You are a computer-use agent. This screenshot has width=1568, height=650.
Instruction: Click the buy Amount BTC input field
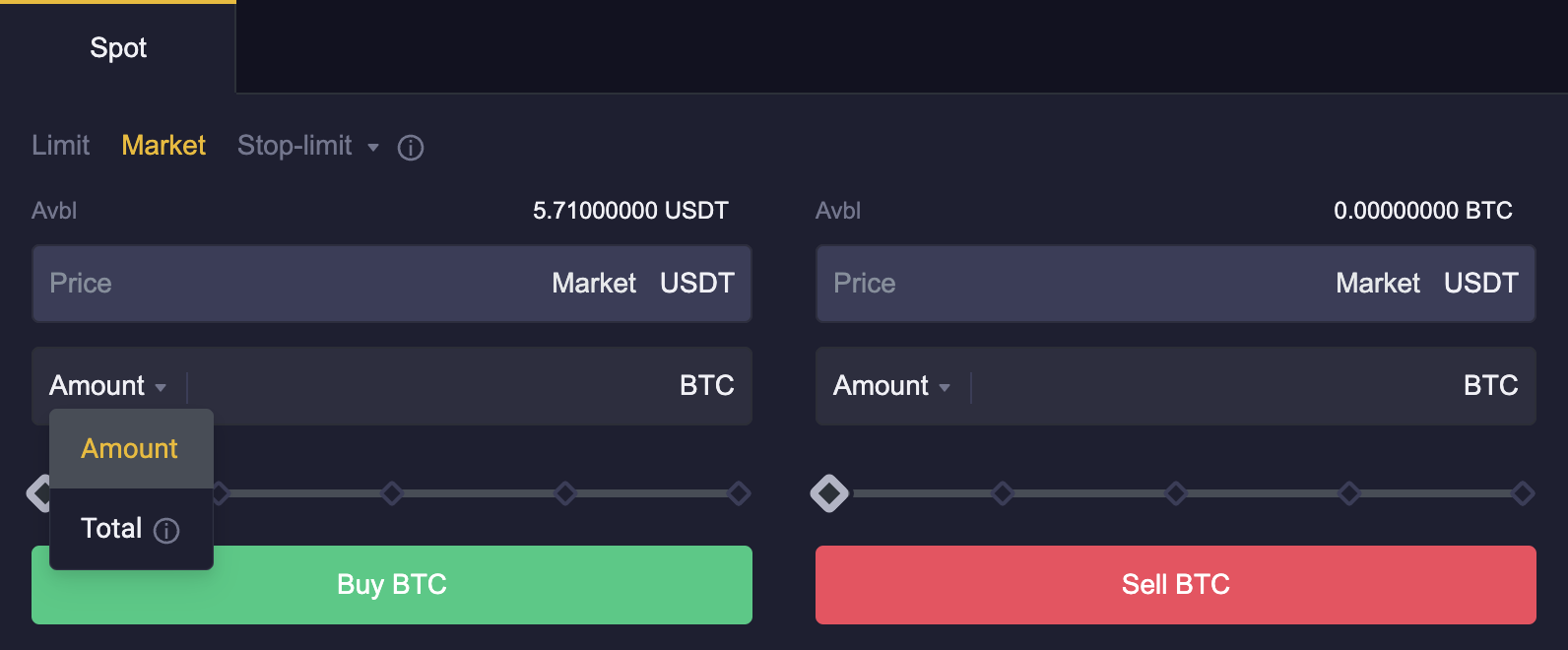coord(433,386)
